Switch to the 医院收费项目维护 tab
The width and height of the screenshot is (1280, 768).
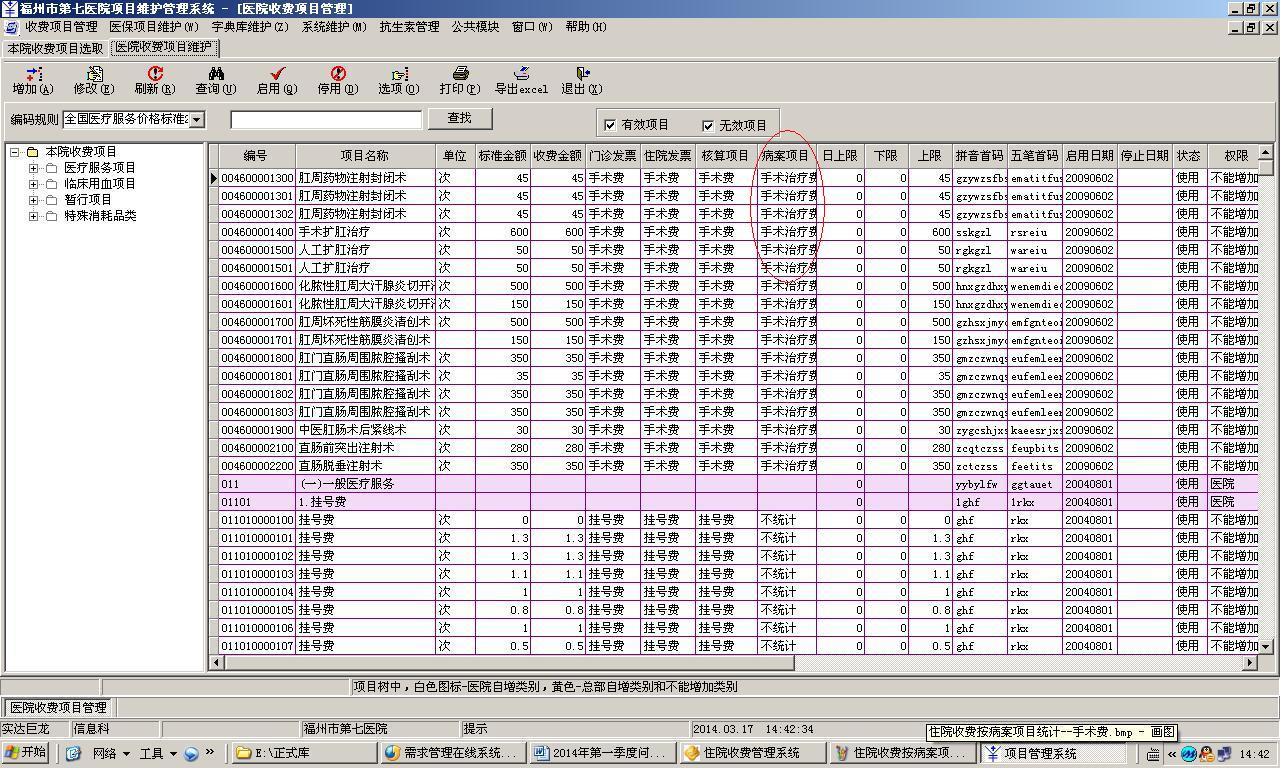tap(164, 47)
